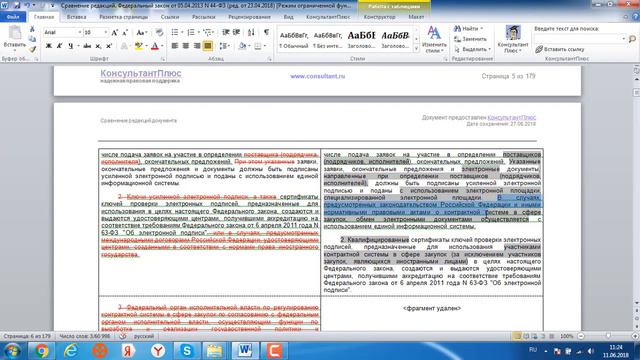Image resolution: width=640 pixels, height=360 pixels.
Task: Clear formatting with the eraser icon
Action: point(159,32)
